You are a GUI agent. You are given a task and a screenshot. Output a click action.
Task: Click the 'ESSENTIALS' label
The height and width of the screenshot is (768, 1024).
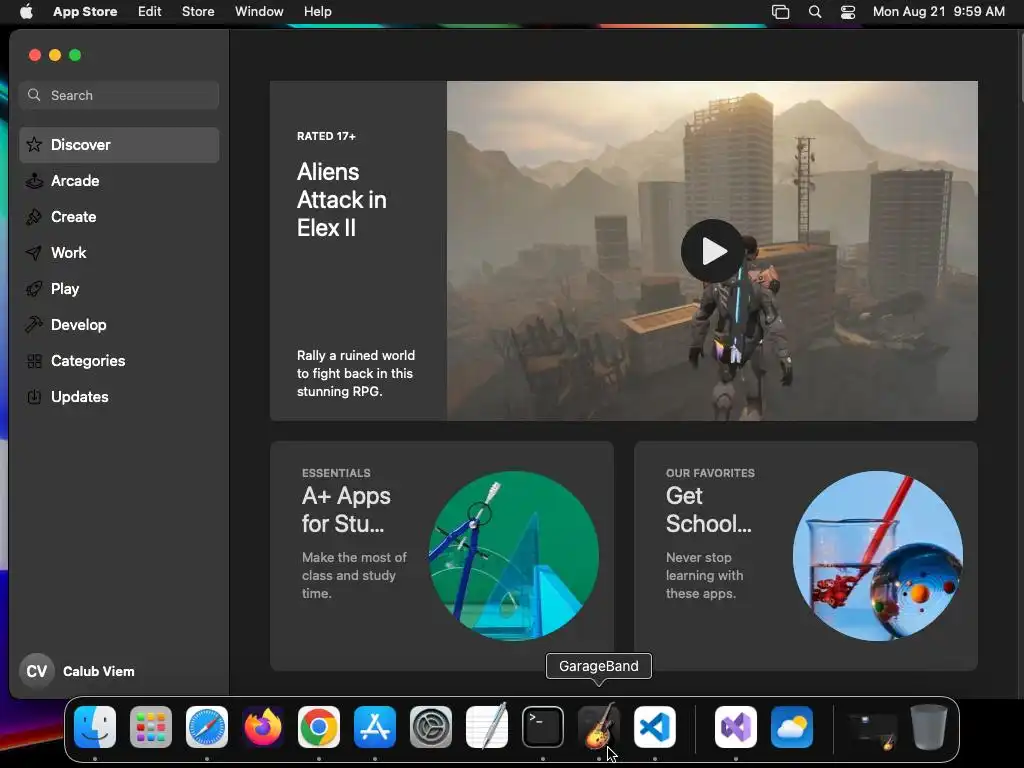click(336, 473)
